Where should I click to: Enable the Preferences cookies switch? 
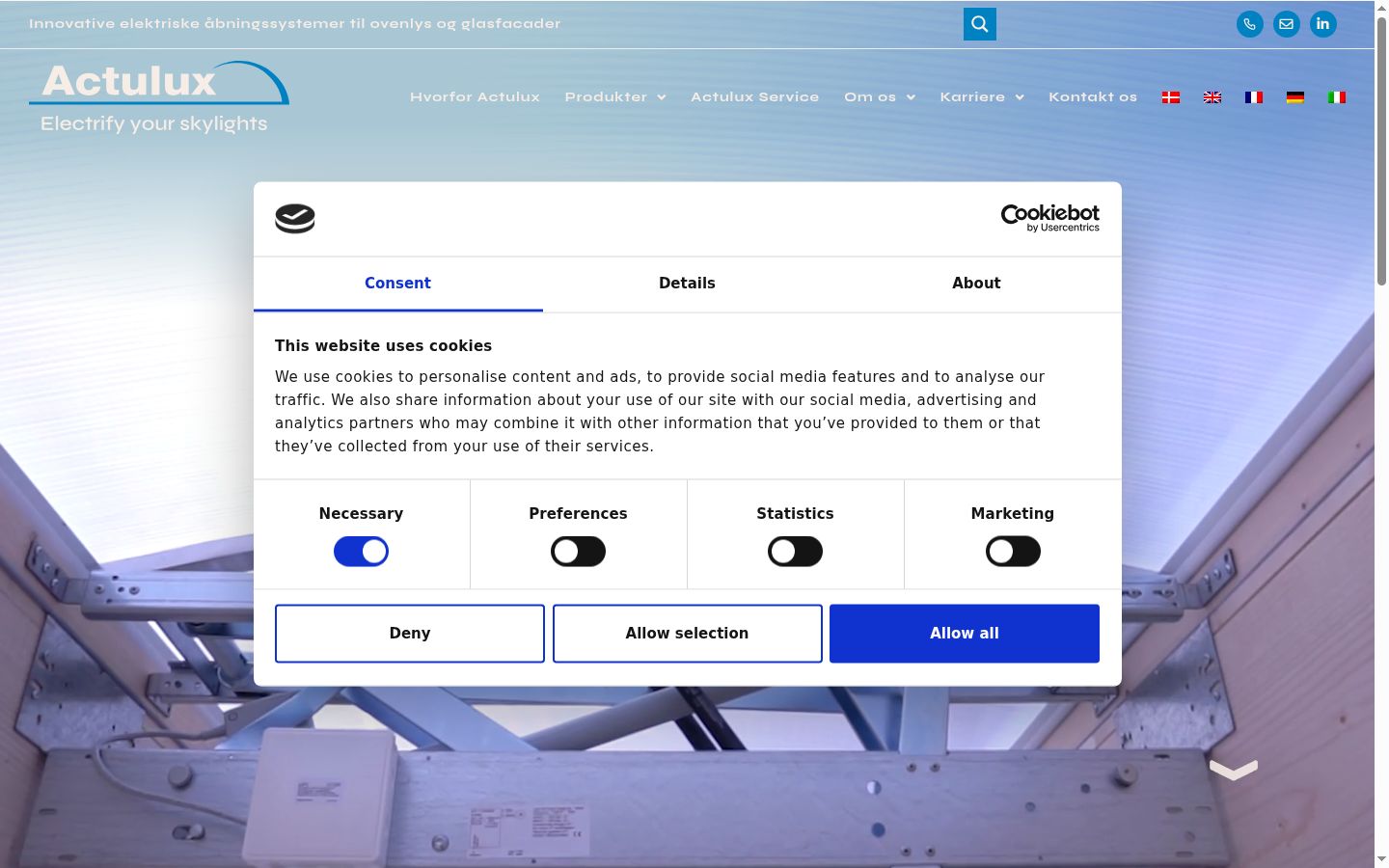click(578, 552)
